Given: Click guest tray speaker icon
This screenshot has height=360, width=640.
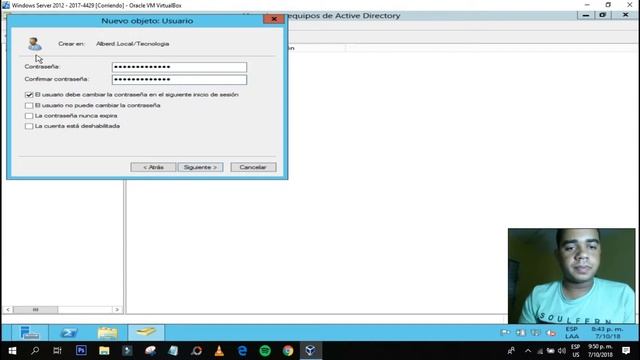Looking at the screenshot, I should (x=551, y=333).
